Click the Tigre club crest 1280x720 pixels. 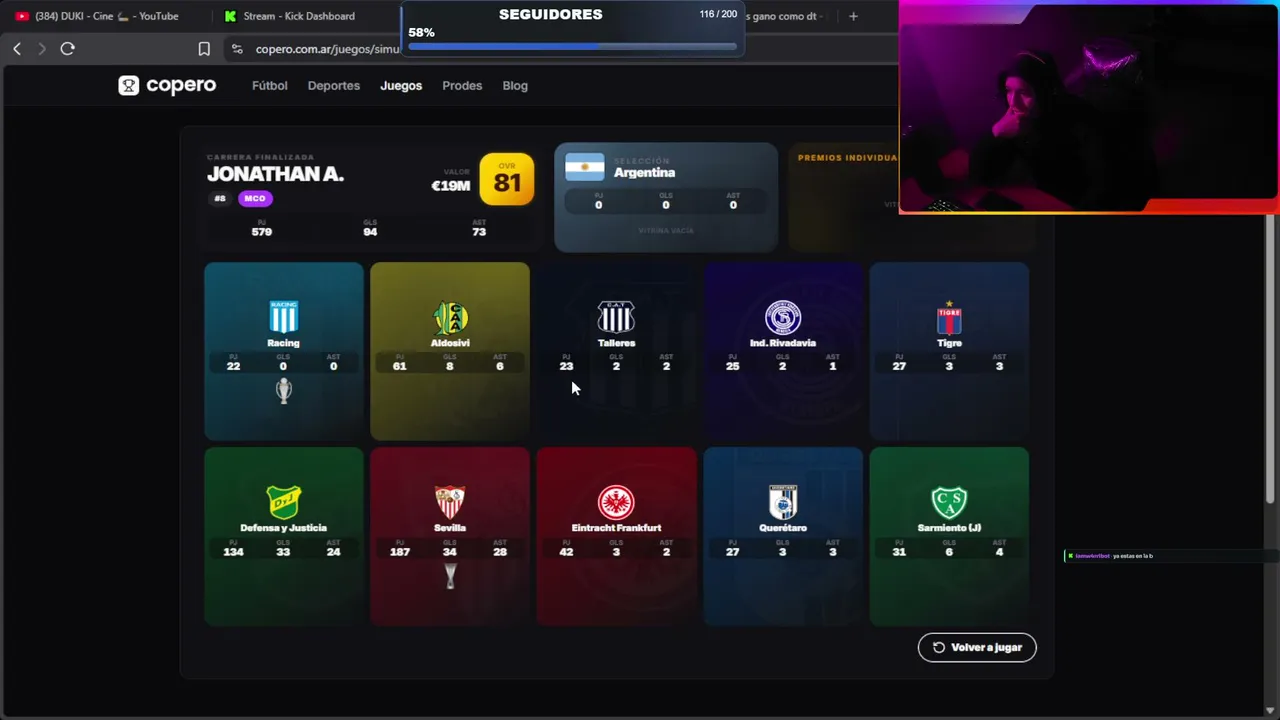pyautogui.click(x=949, y=317)
